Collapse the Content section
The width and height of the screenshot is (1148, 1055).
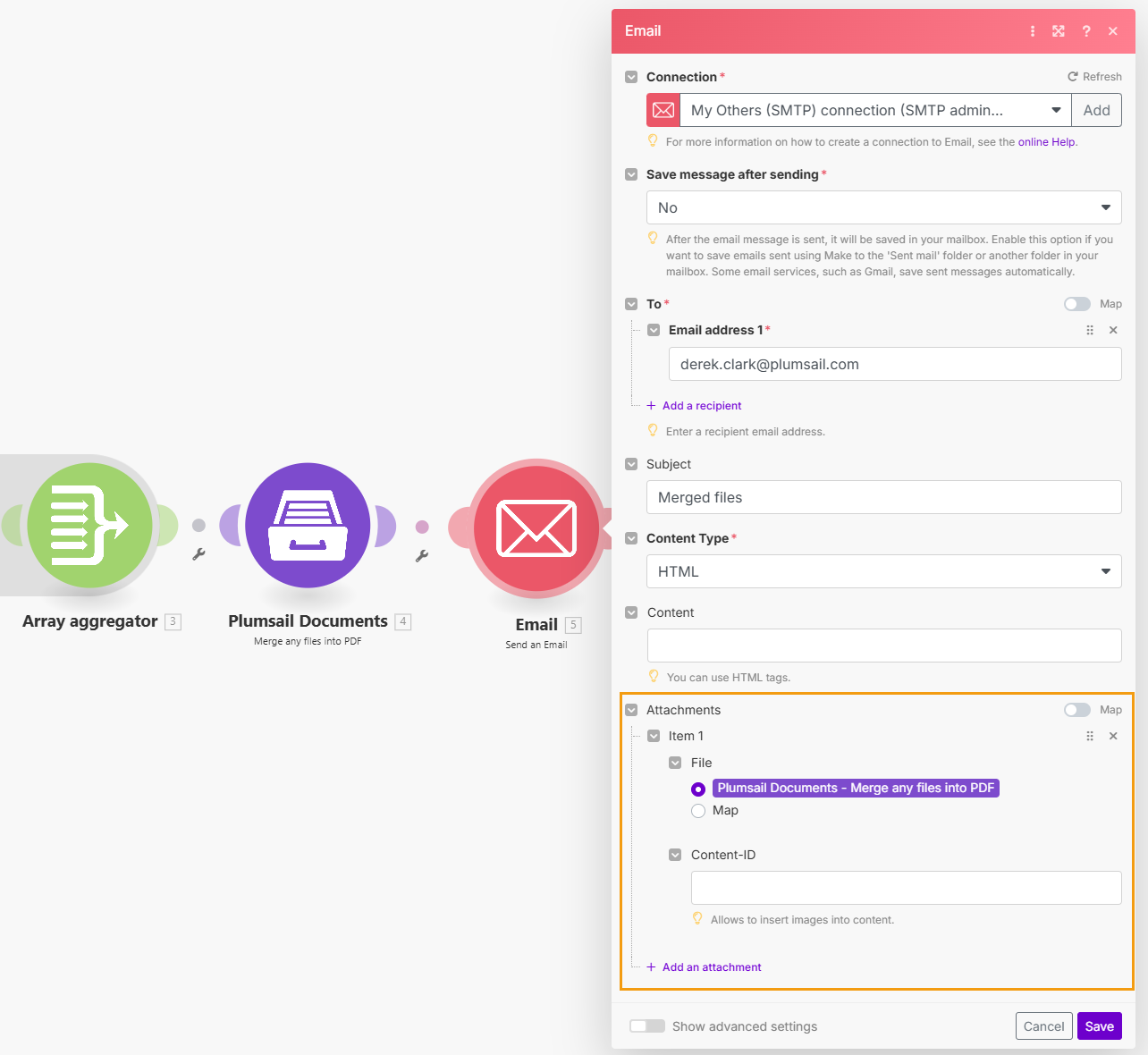tap(631, 612)
